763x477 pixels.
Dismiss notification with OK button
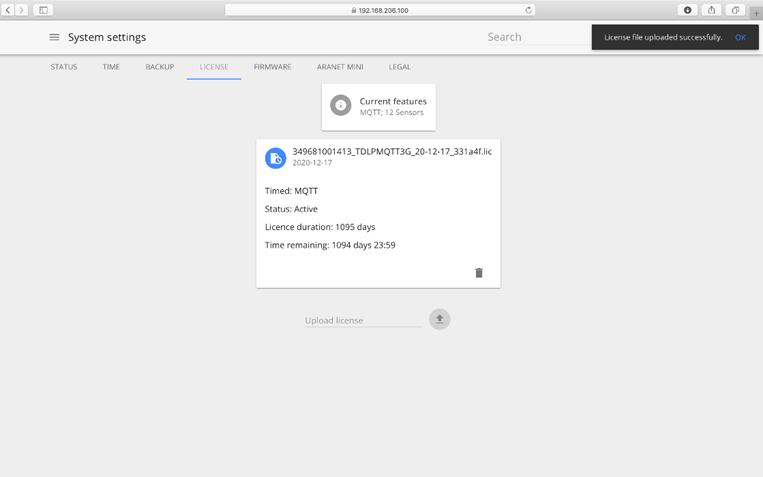(x=740, y=37)
